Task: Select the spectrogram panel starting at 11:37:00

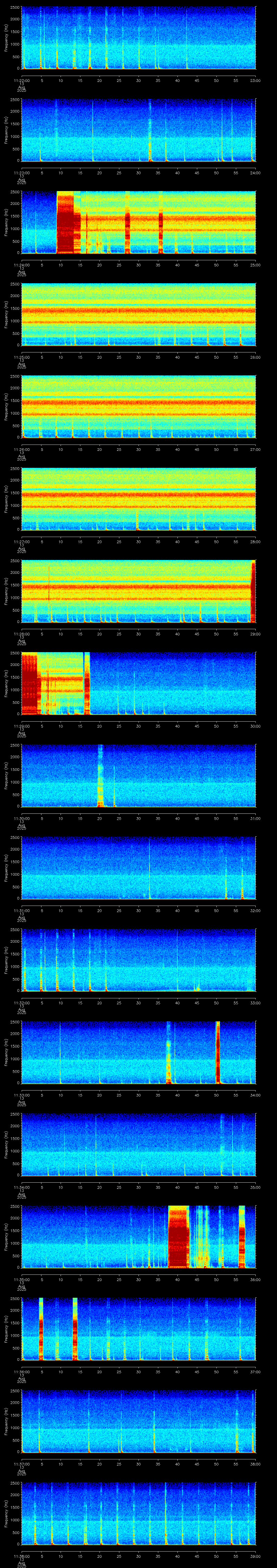Action: pos(139,1421)
